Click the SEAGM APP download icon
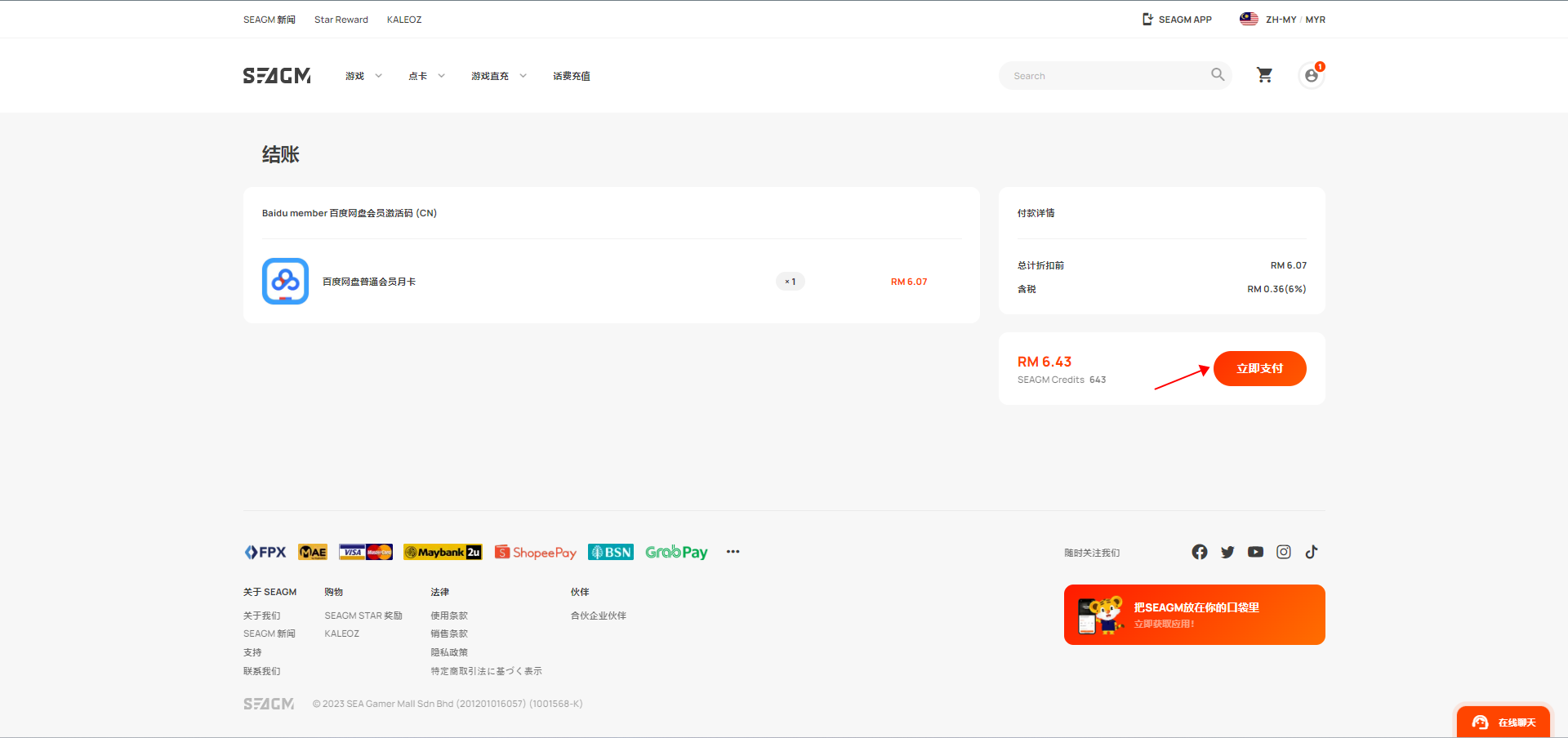 (1147, 20)
